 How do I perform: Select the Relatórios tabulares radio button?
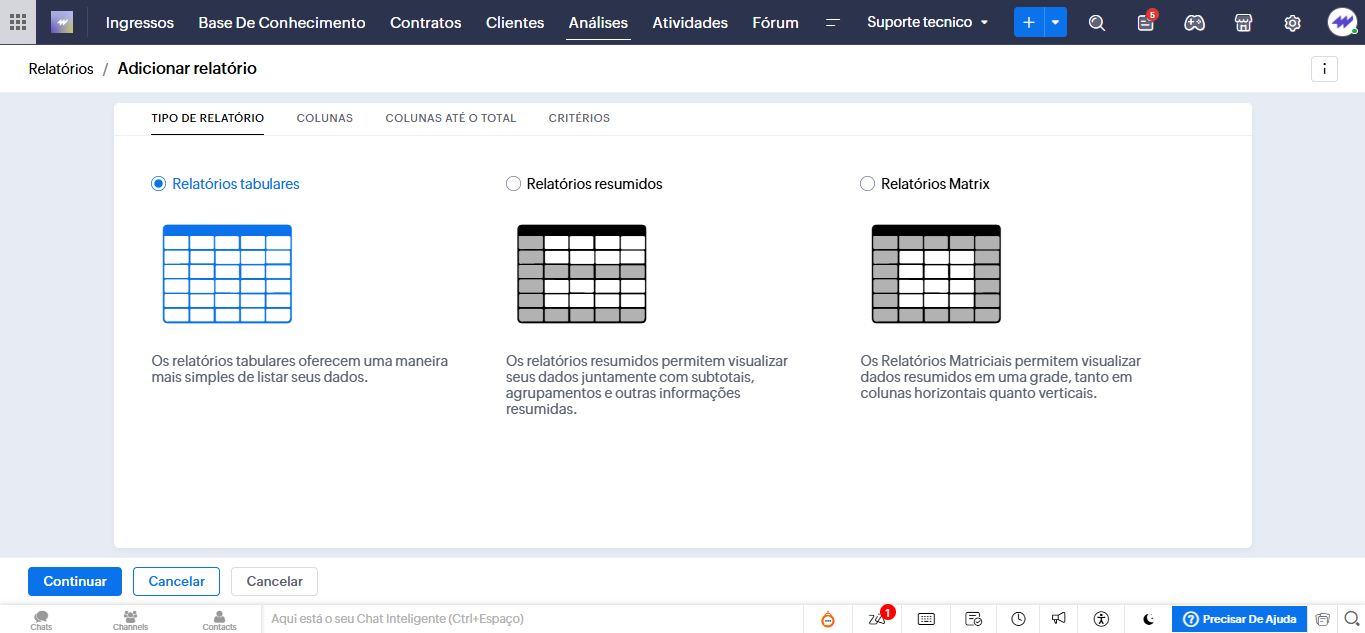tap(158, 184)
